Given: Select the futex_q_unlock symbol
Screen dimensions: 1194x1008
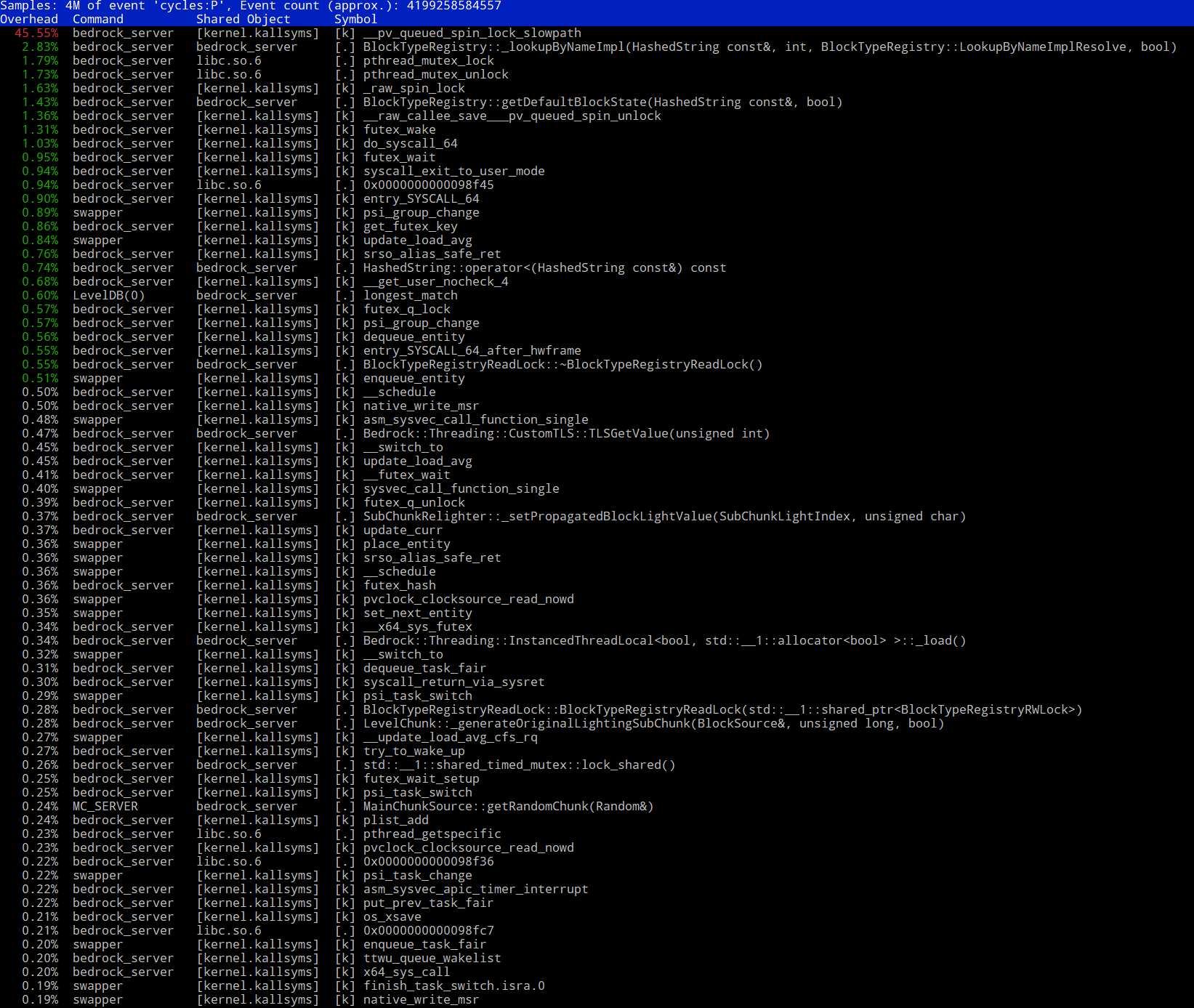Looking at the screenshot, I should (414, 503).
